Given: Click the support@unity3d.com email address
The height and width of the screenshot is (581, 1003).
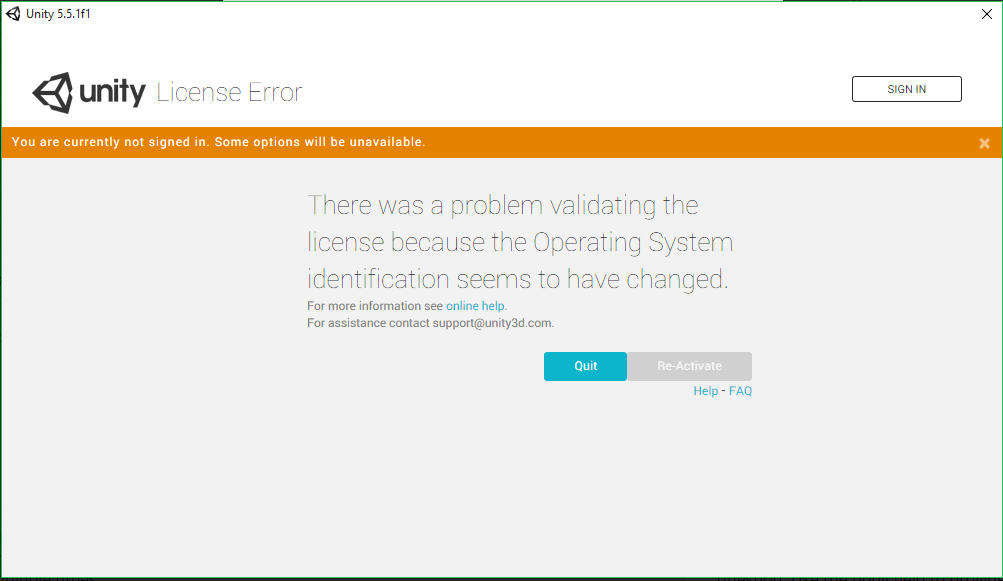Looking at the screenshot, I should point(492,323).
